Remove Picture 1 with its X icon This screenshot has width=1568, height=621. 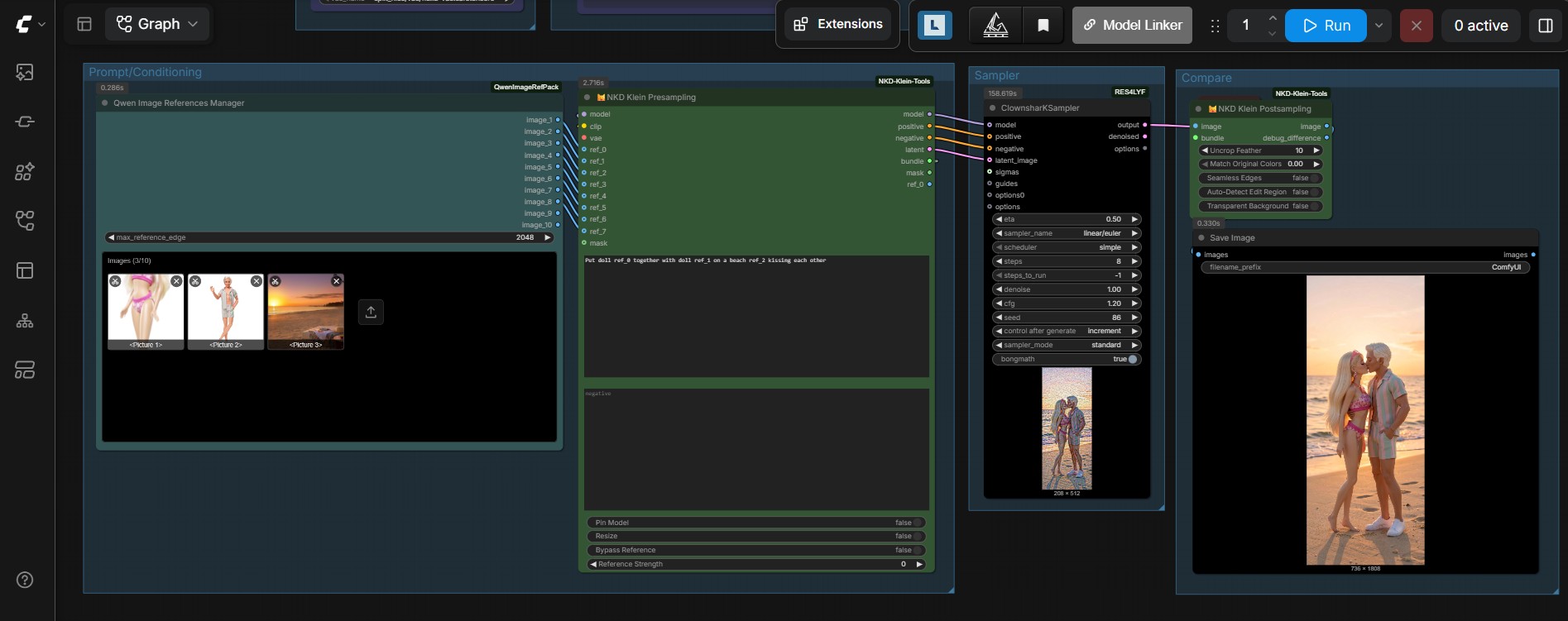click(x=176, y=281)
